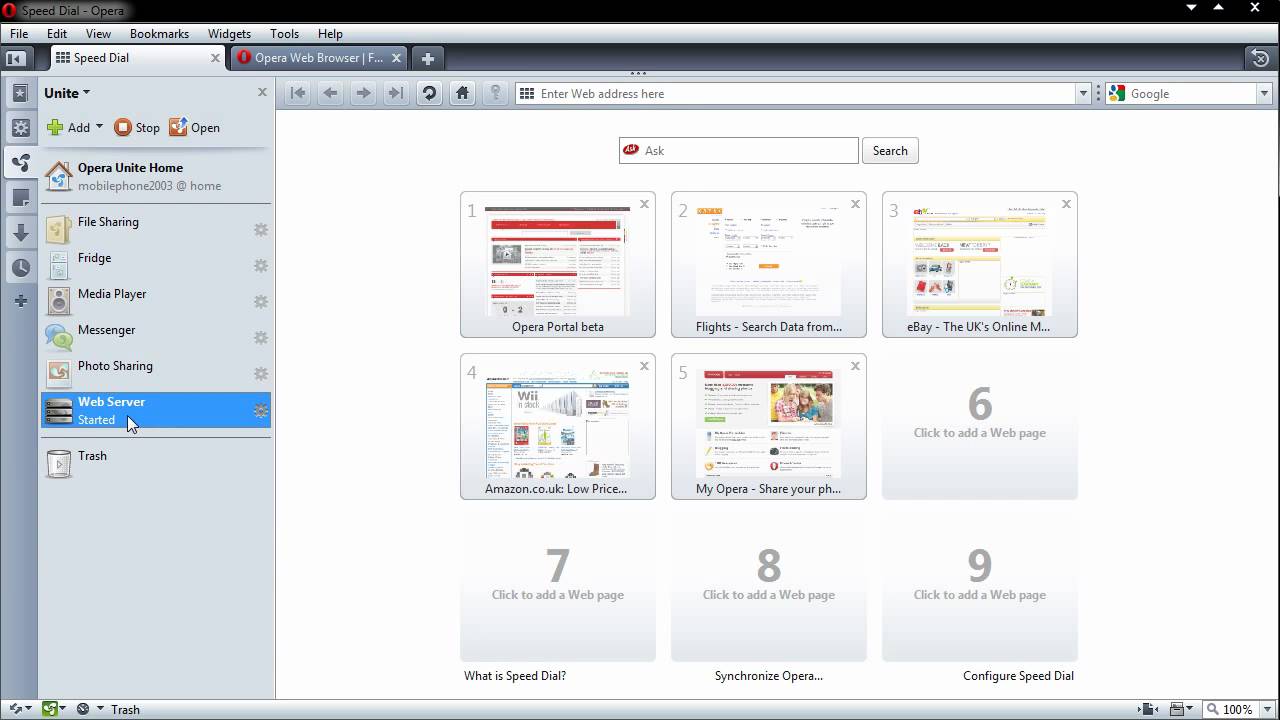
Task: Click the Opera Link sync status icon
Action: (15, 709)
